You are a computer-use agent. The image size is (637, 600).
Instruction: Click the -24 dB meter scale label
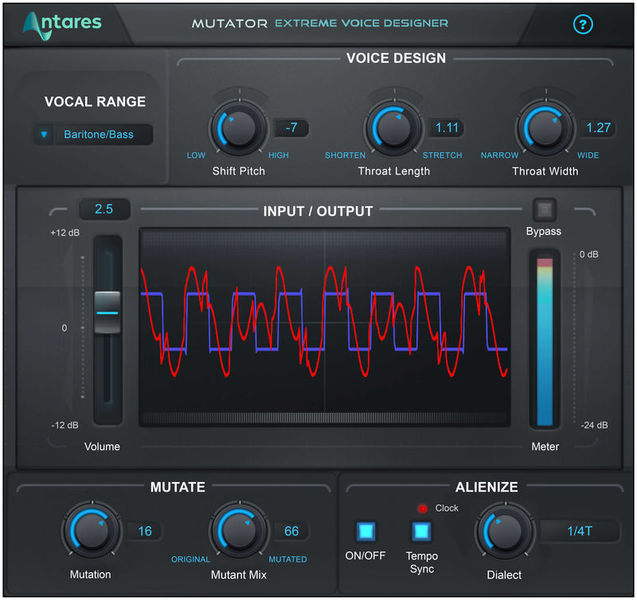[594, 425]
